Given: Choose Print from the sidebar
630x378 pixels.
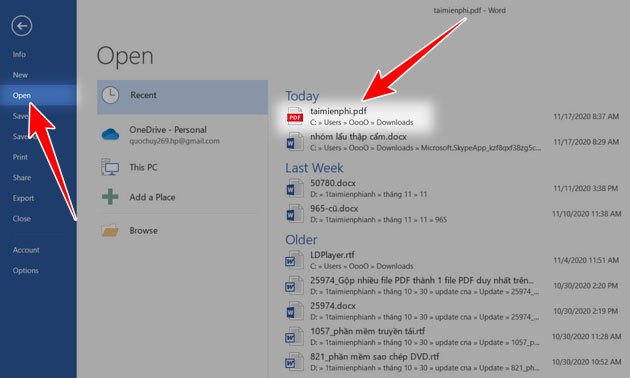Looking at the screenshot, I should [20, 157].
